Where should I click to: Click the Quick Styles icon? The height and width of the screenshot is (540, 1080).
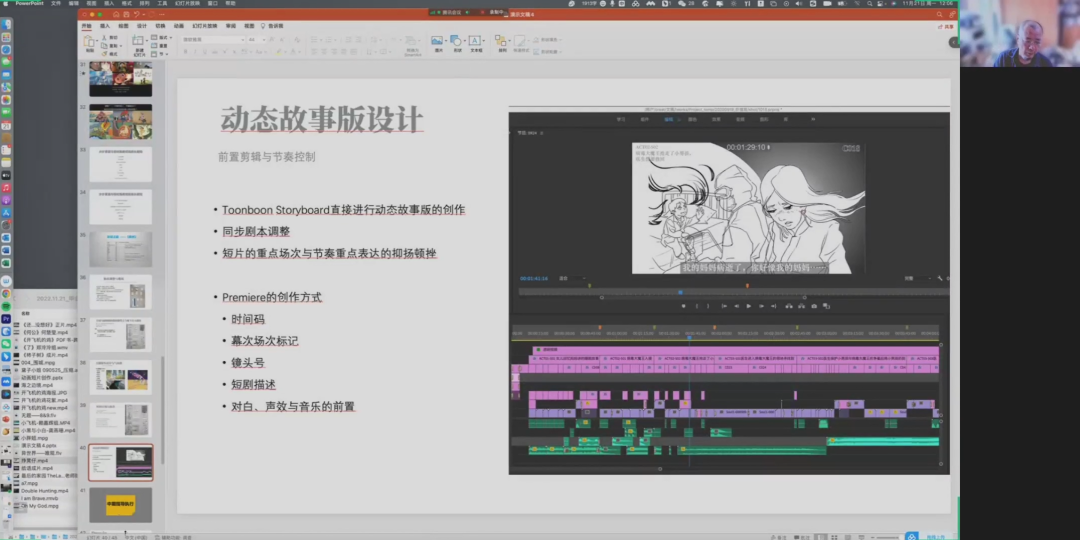pos(520,41)
